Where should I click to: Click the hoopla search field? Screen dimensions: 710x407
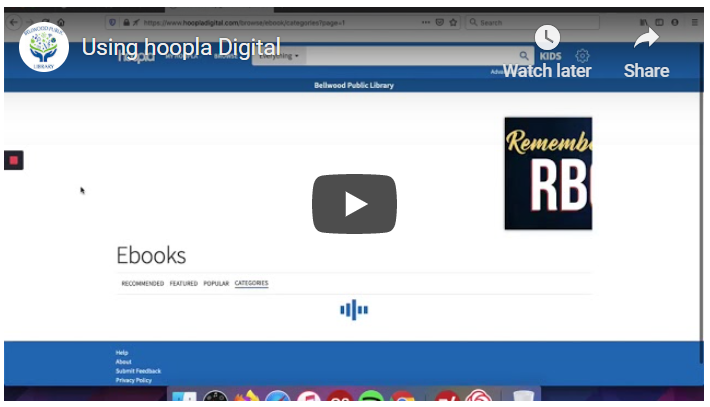[x=411, y=57]
